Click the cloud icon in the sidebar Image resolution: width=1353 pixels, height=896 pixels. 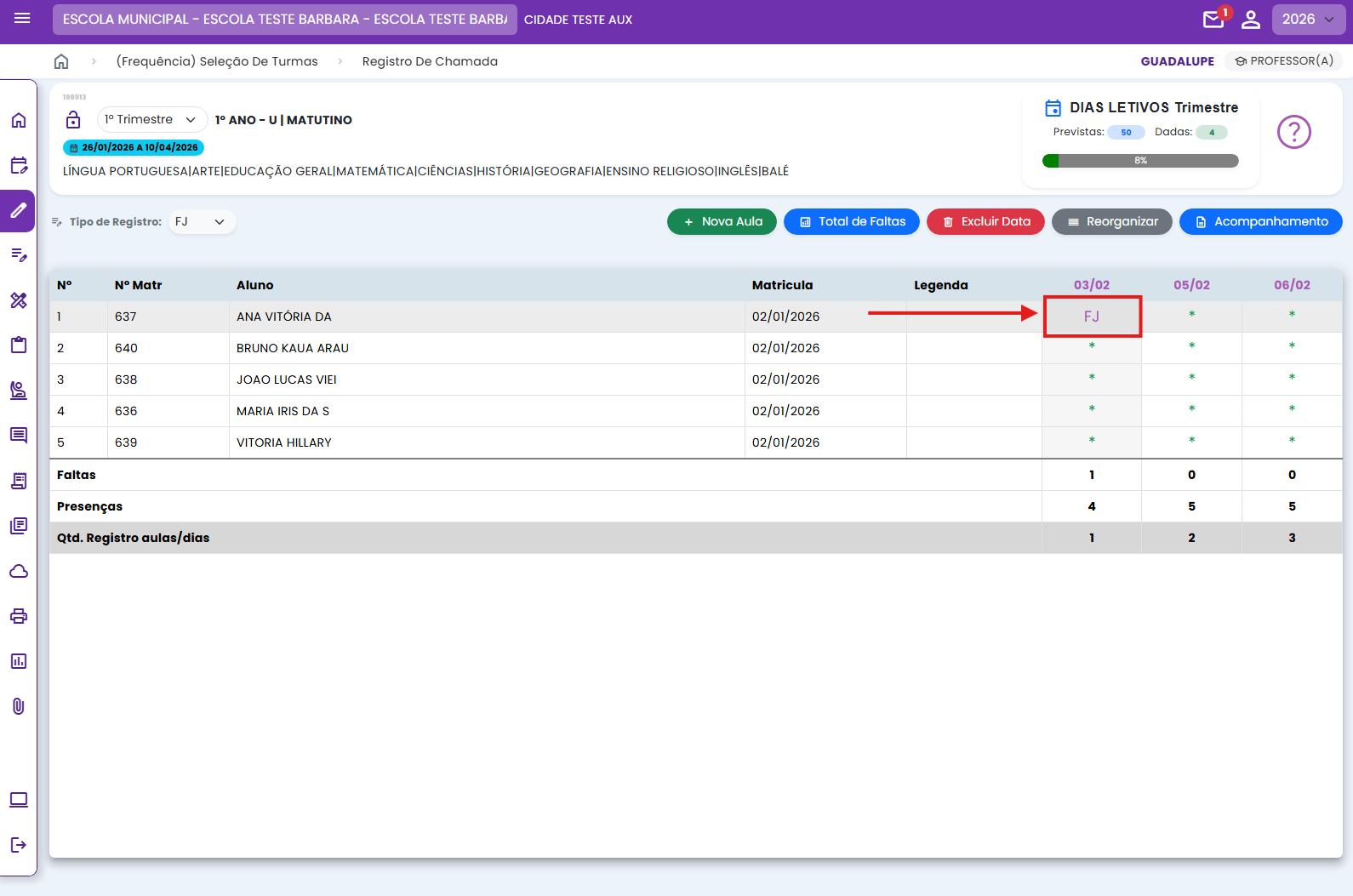[x=19, y=571]
